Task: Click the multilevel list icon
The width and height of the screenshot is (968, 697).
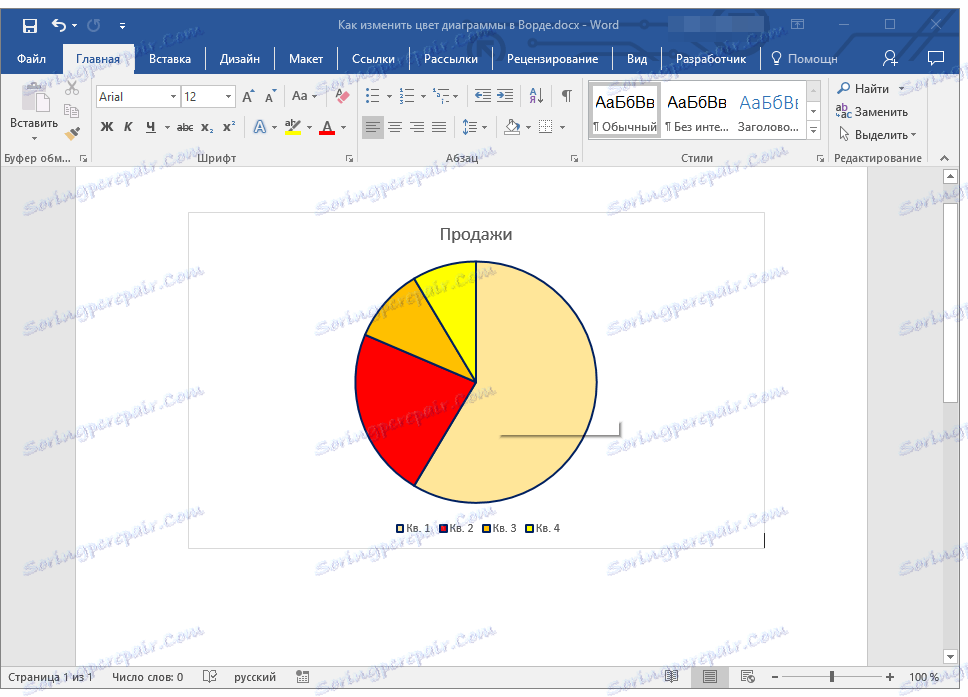Action: [441, 96]
